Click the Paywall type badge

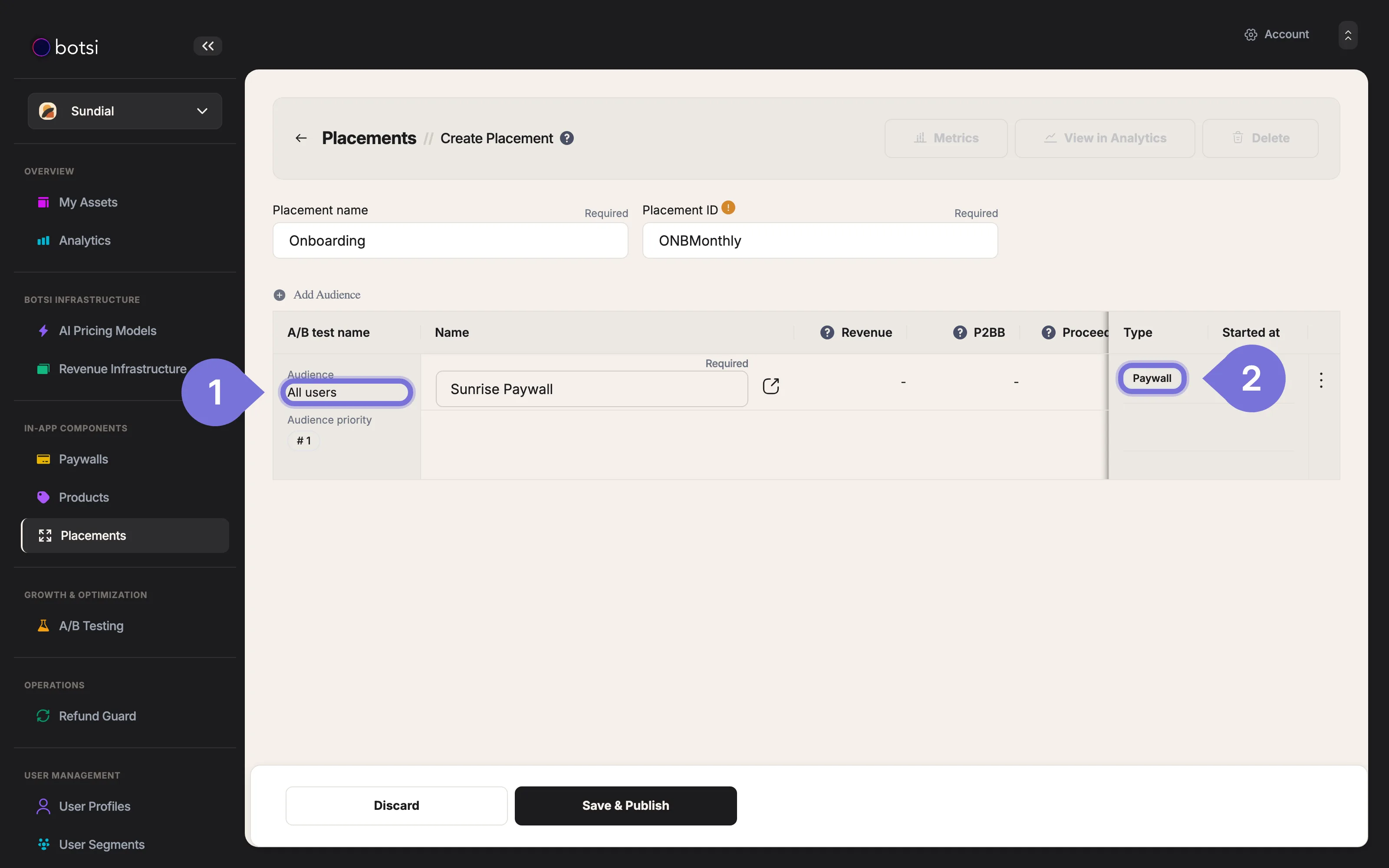1152,378
